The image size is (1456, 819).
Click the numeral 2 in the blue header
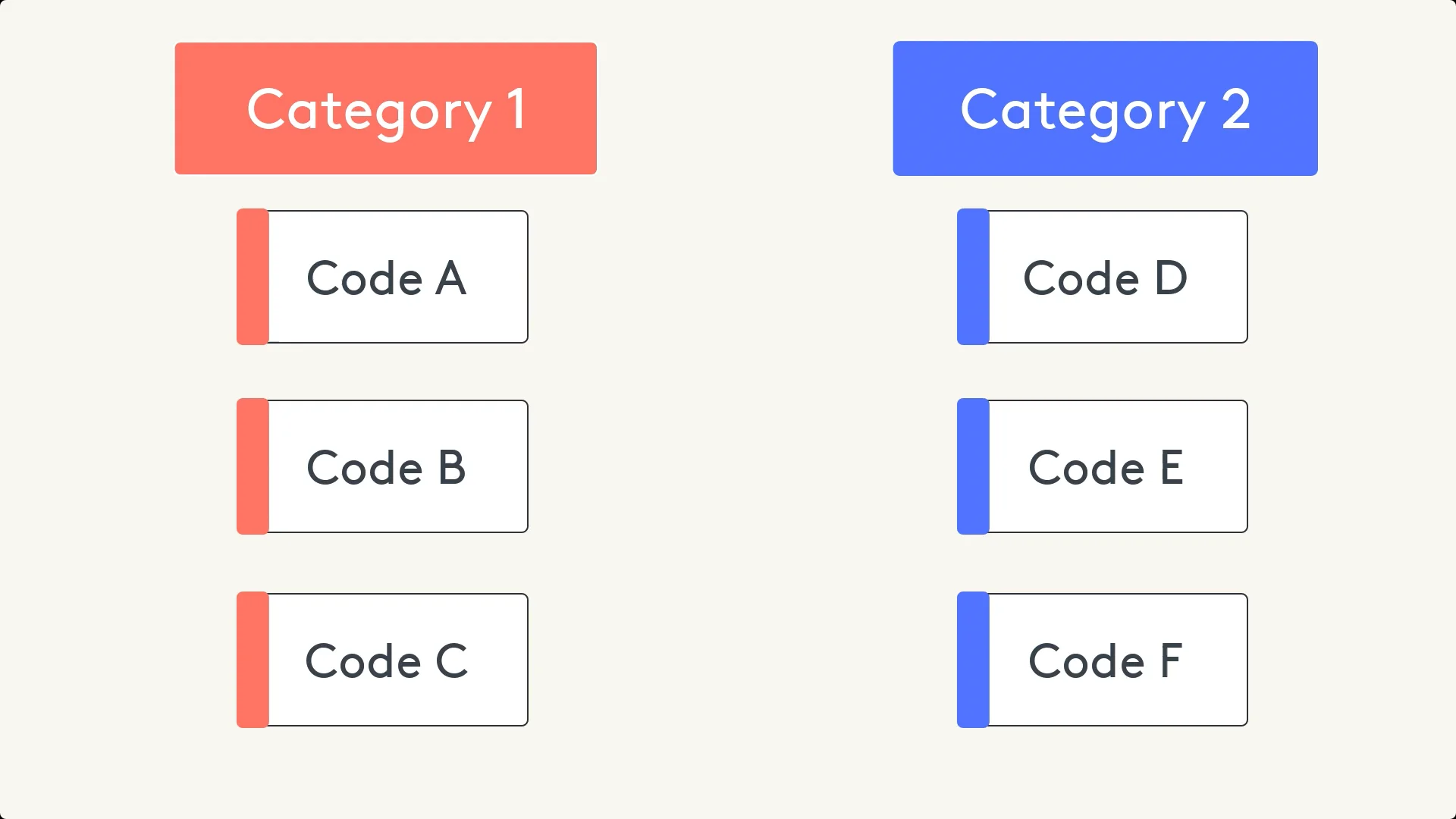point(1235,110)
